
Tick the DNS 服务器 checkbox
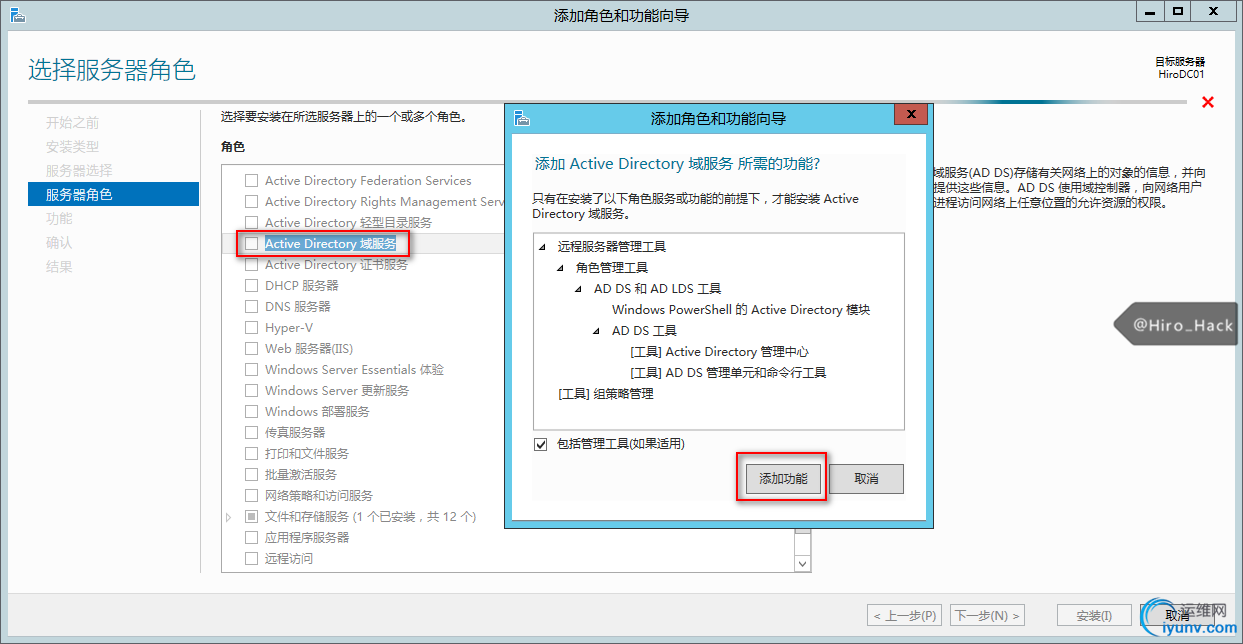(252, 307)
